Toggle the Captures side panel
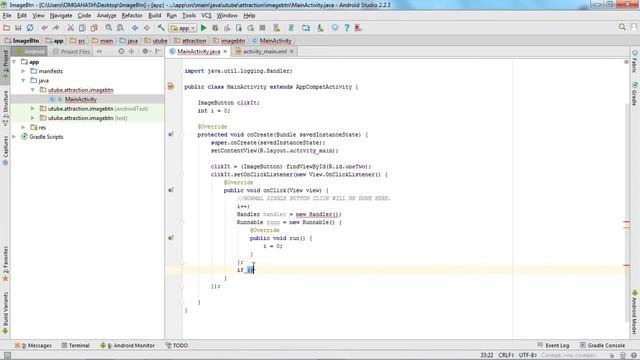The height and width of the screenshot is (360, 640). (5, 151)
